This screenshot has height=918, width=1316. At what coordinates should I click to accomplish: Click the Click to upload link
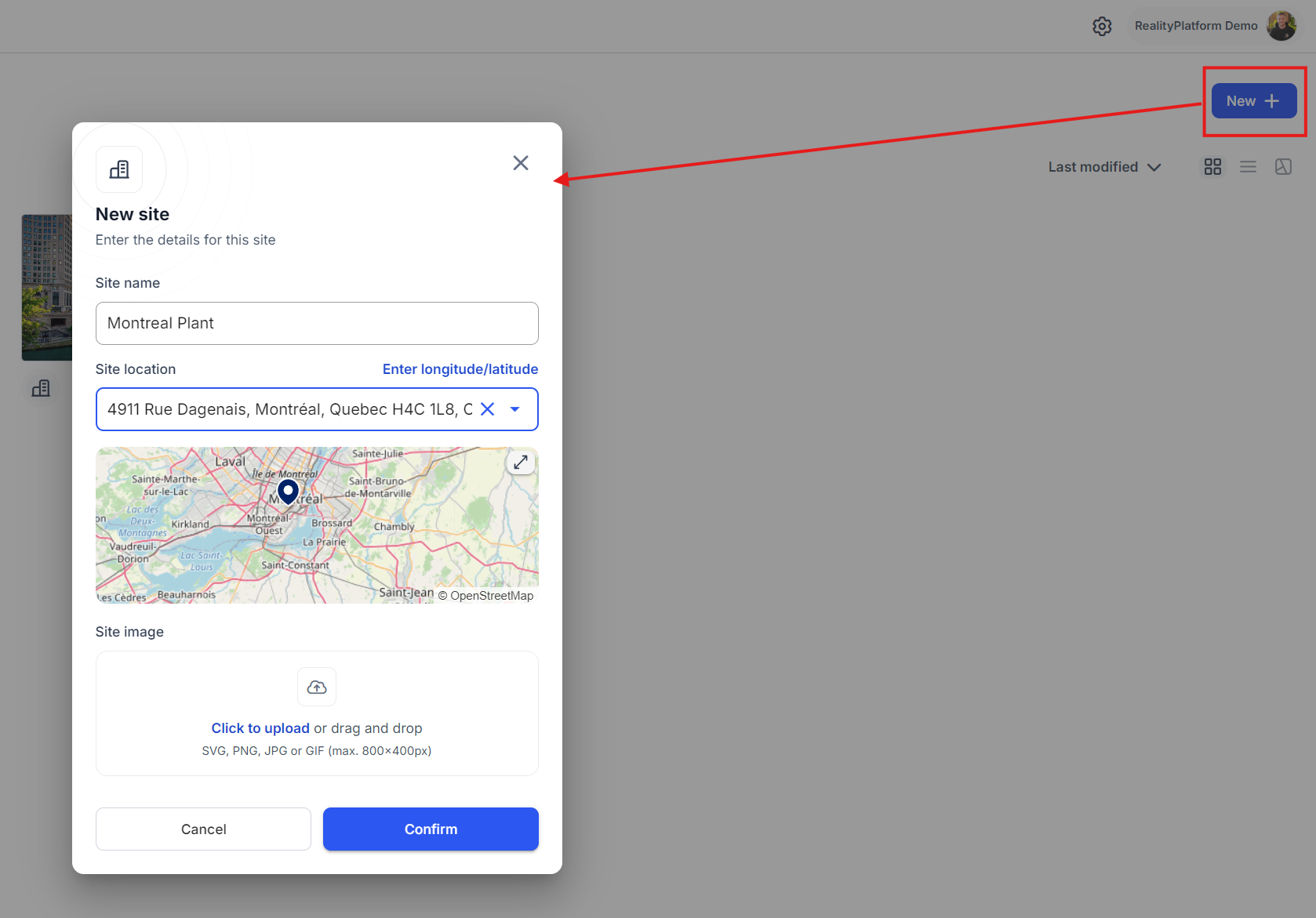[x=260, y=728]
